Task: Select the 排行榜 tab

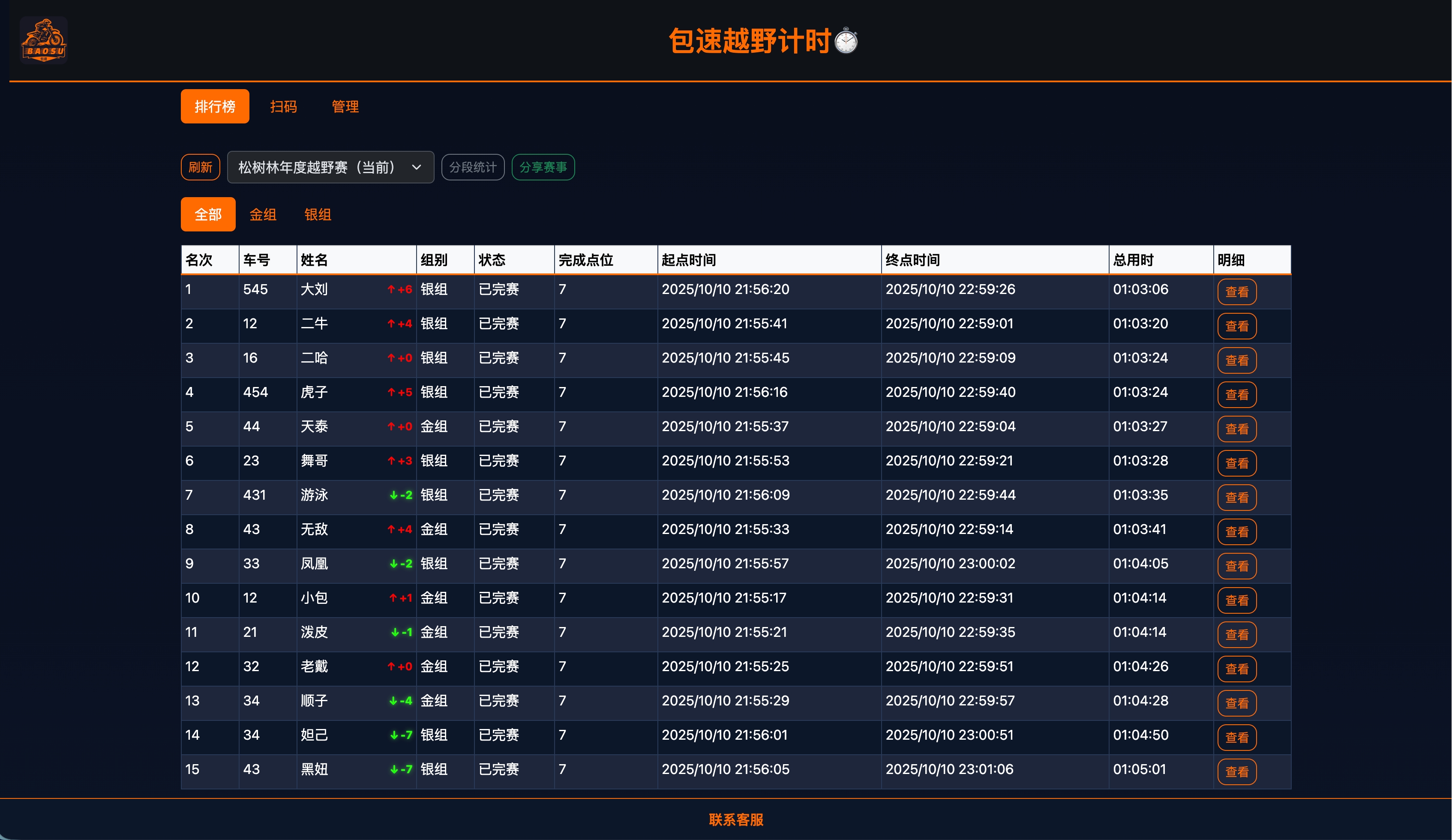Action: [214, 107]
